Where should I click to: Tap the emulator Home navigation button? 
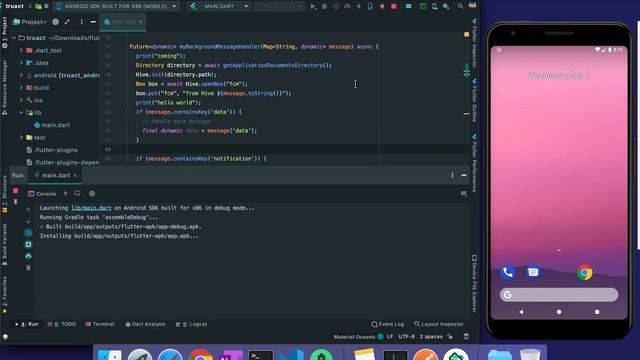coord(559,312)
